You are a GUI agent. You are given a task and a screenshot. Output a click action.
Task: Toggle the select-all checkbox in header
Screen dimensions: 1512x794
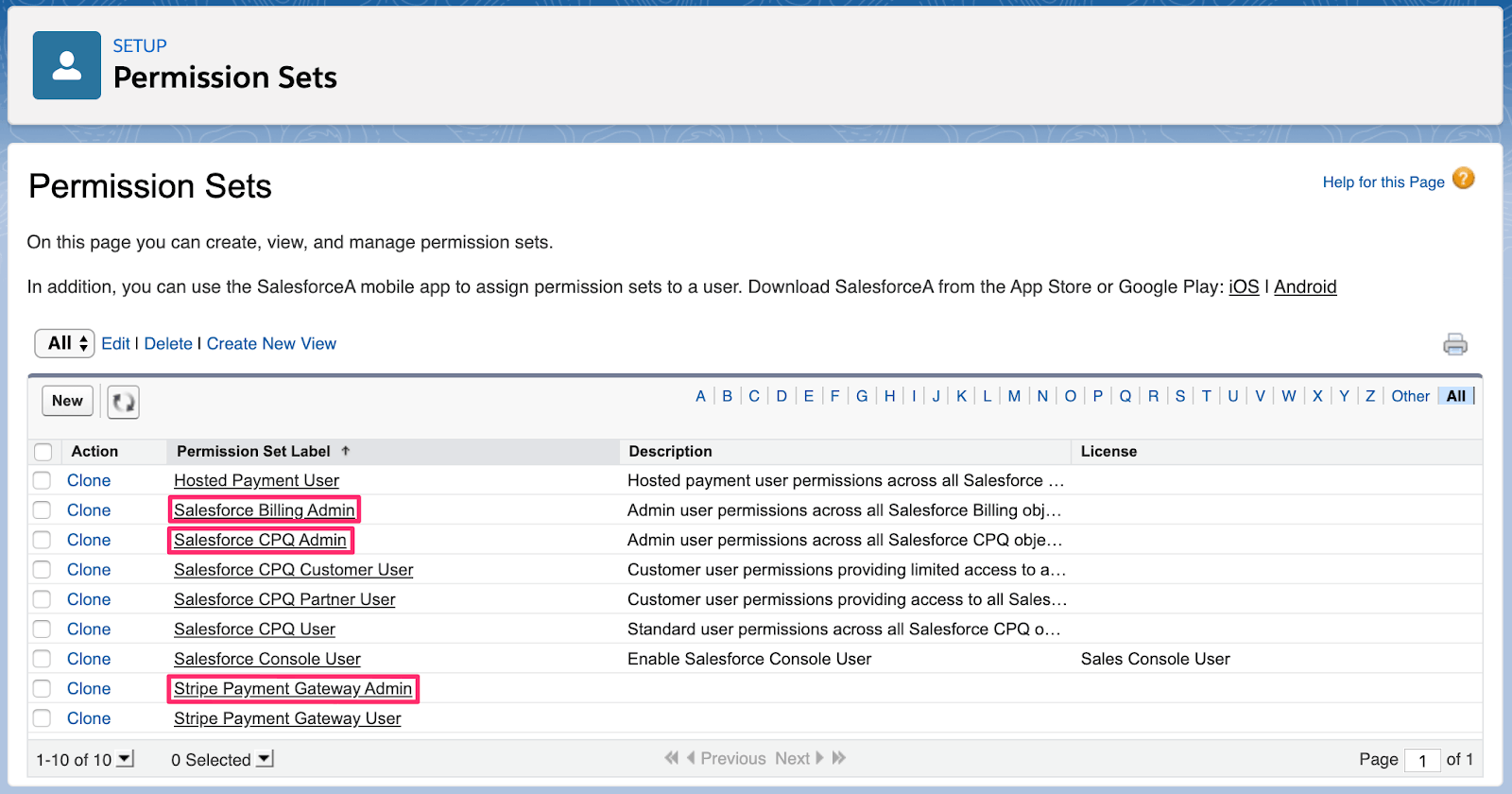(43, 452)
